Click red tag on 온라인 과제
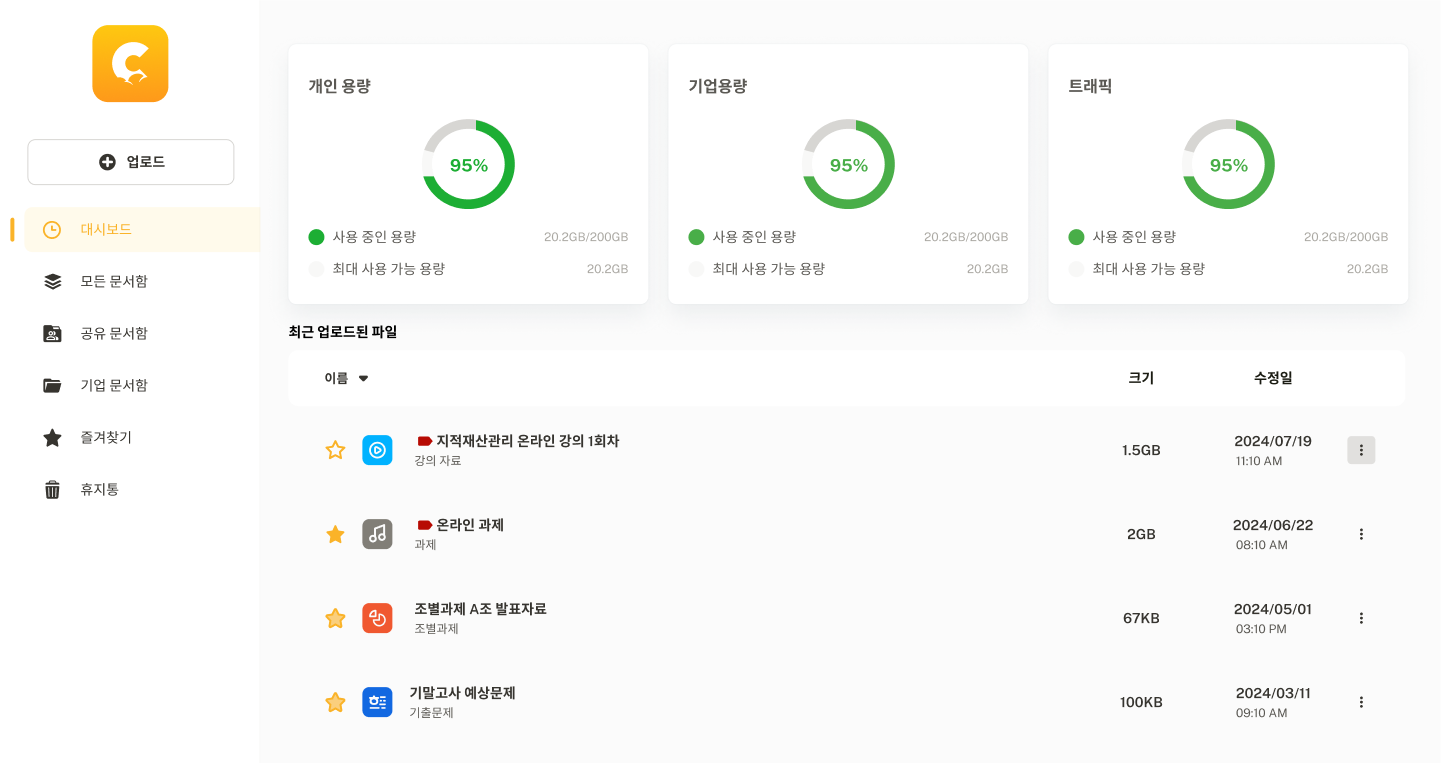The width and height of the screenshot is (1441, 764). (x=424, y=525)
